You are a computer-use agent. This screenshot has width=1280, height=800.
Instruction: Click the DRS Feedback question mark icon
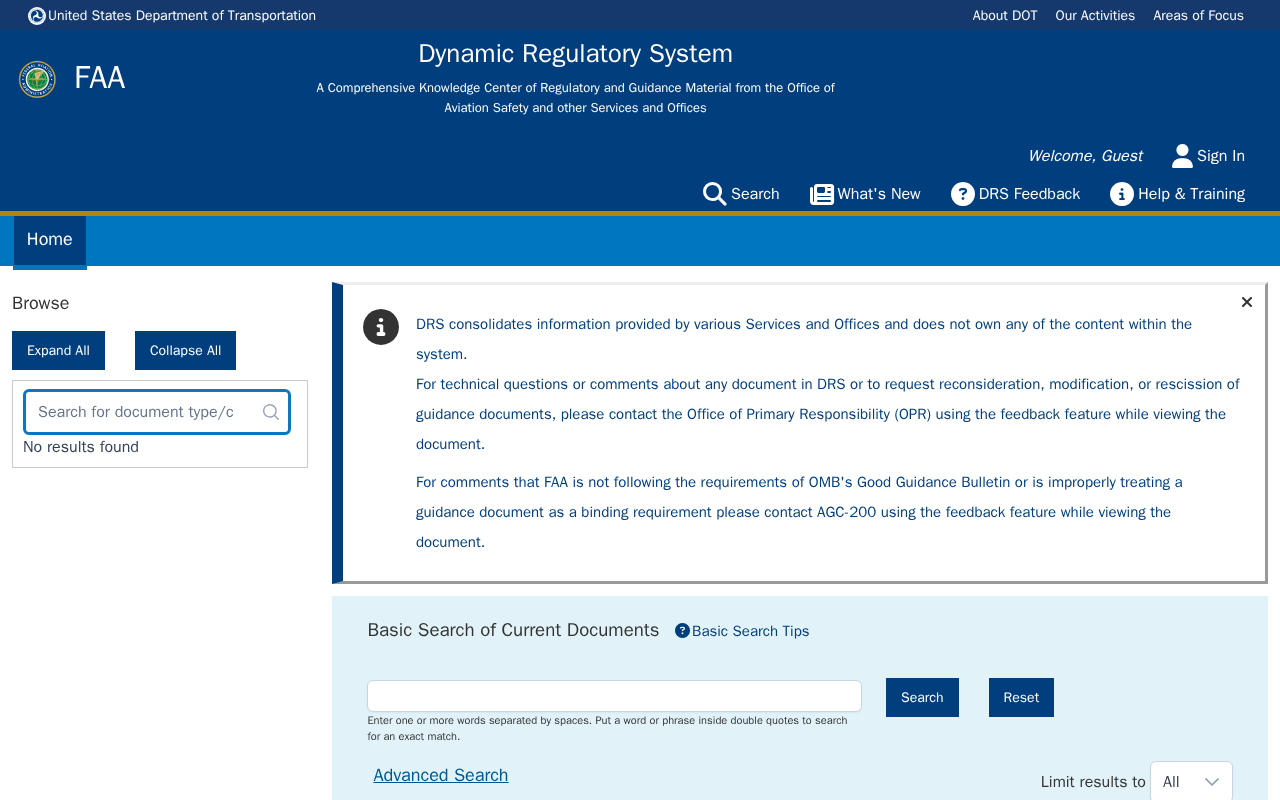pos(963,194)
